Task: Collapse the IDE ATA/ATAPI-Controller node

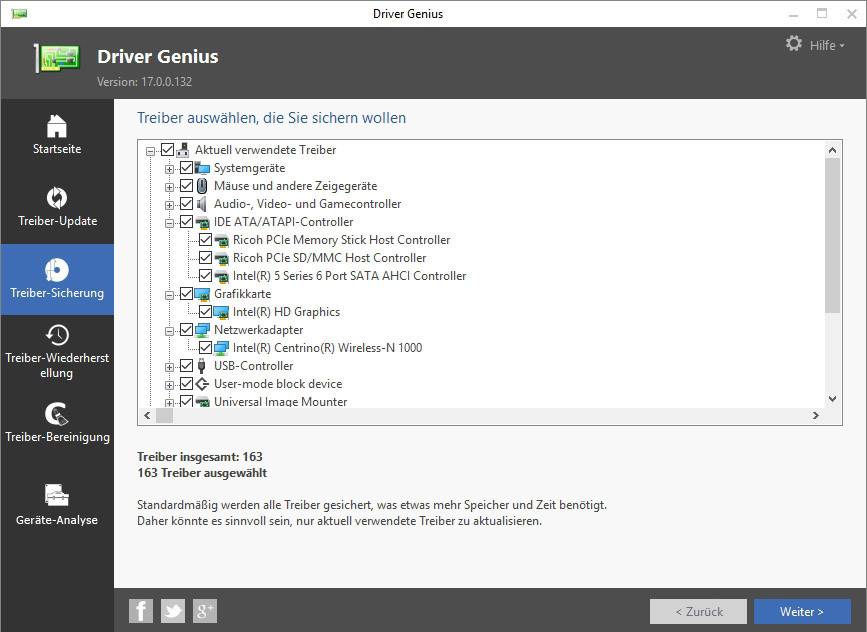Action: click(x=169, y=223)
